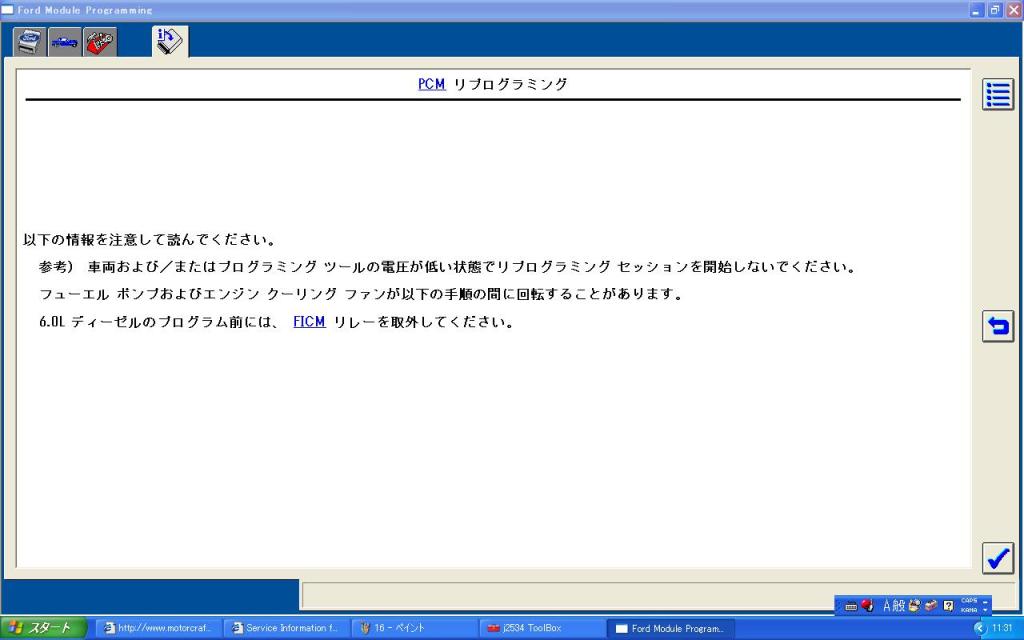Viewport: 1024px width, 640px height.
Task: Open the FICM hyperlink
Action: [309, 321]
